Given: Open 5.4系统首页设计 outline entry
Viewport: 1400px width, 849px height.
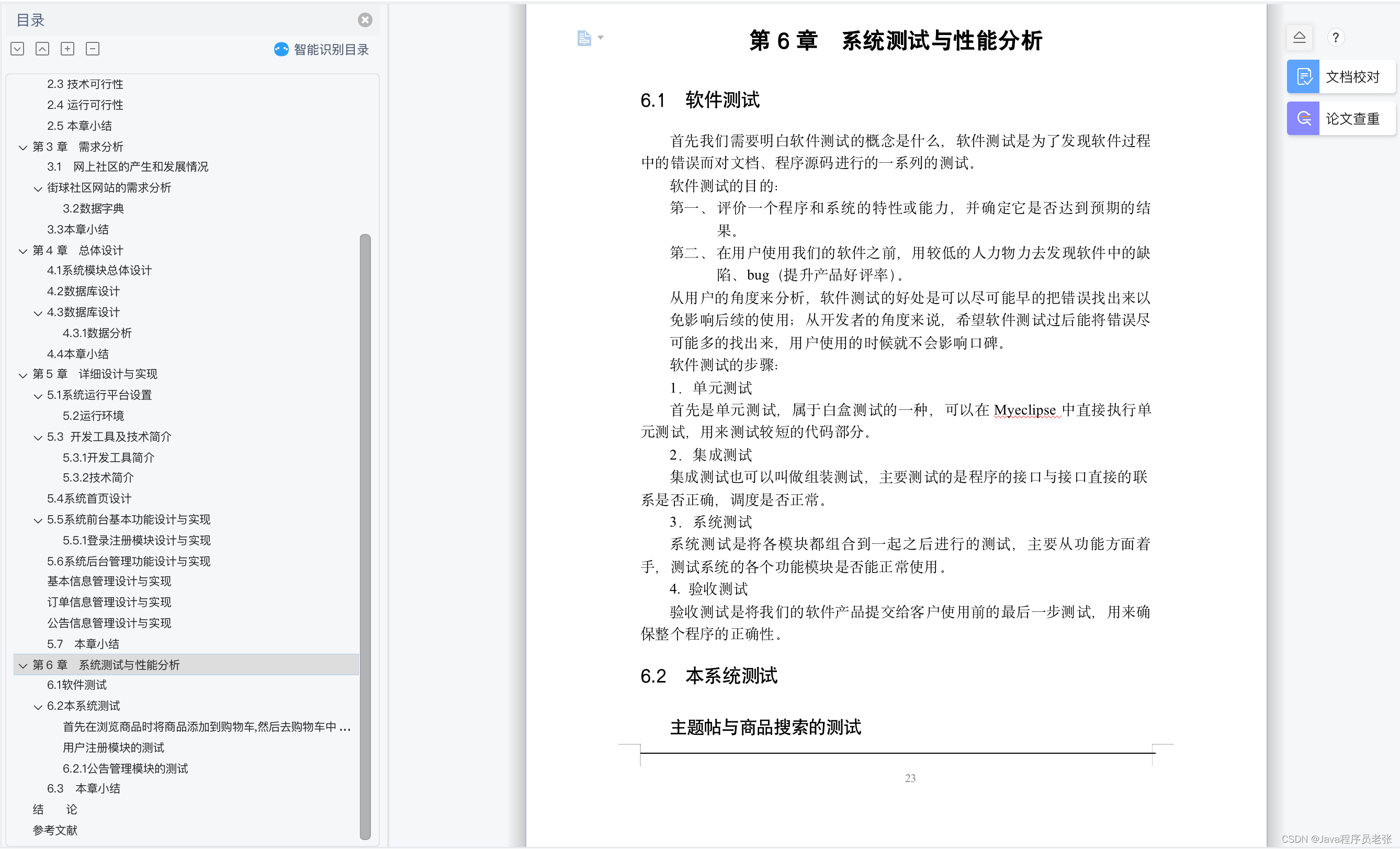Looking at the screenshot, I should click(89, 498).
